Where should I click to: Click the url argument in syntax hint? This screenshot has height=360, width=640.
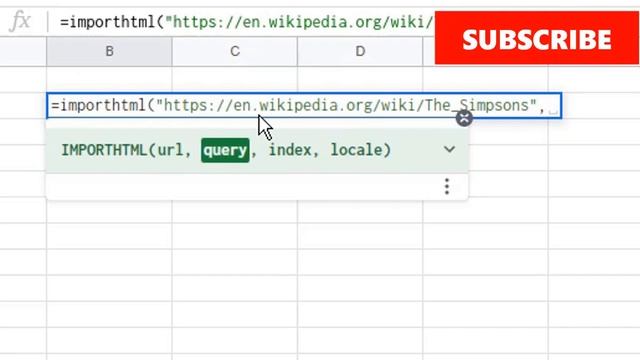(x=170, y=150)
